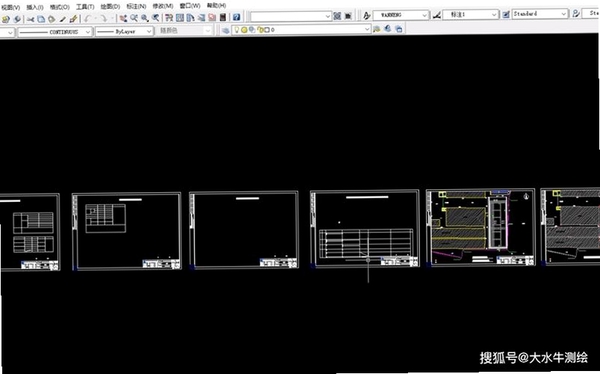Open the 随颜色 plot style dropdown

[185, 31]
